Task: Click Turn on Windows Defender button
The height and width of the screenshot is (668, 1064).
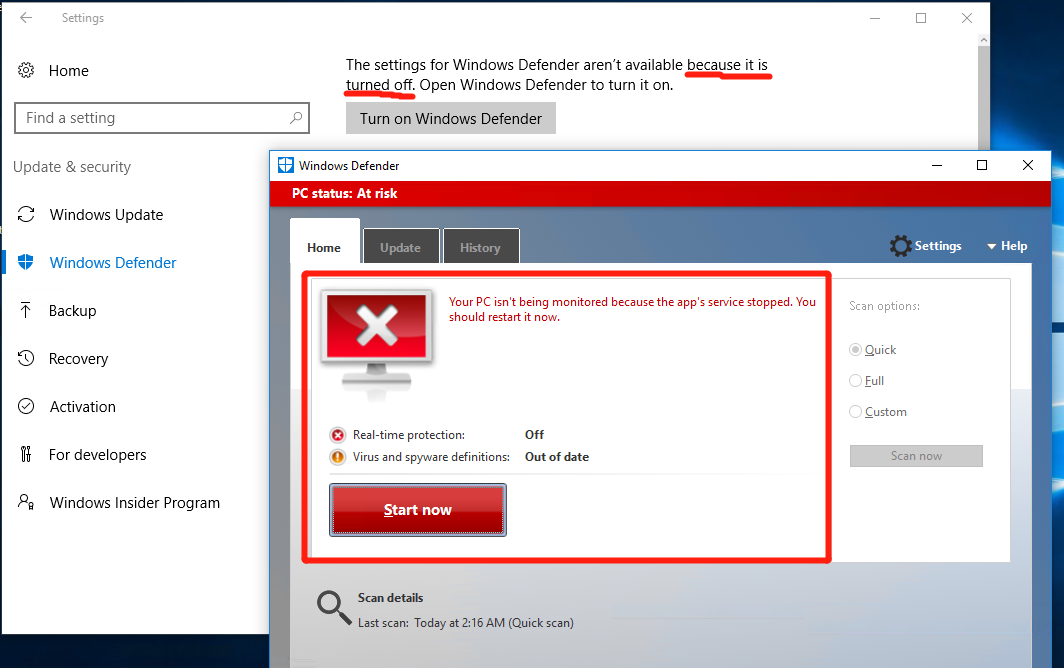Action: (451, 118)
